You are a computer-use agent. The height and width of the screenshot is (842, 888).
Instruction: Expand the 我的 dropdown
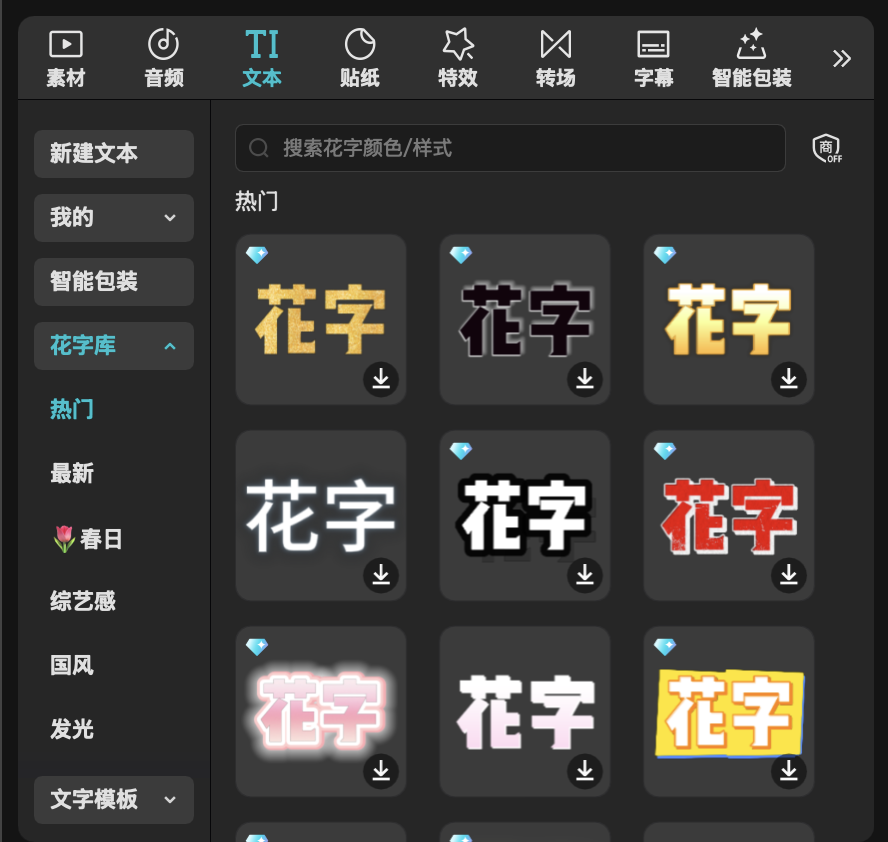114,217
